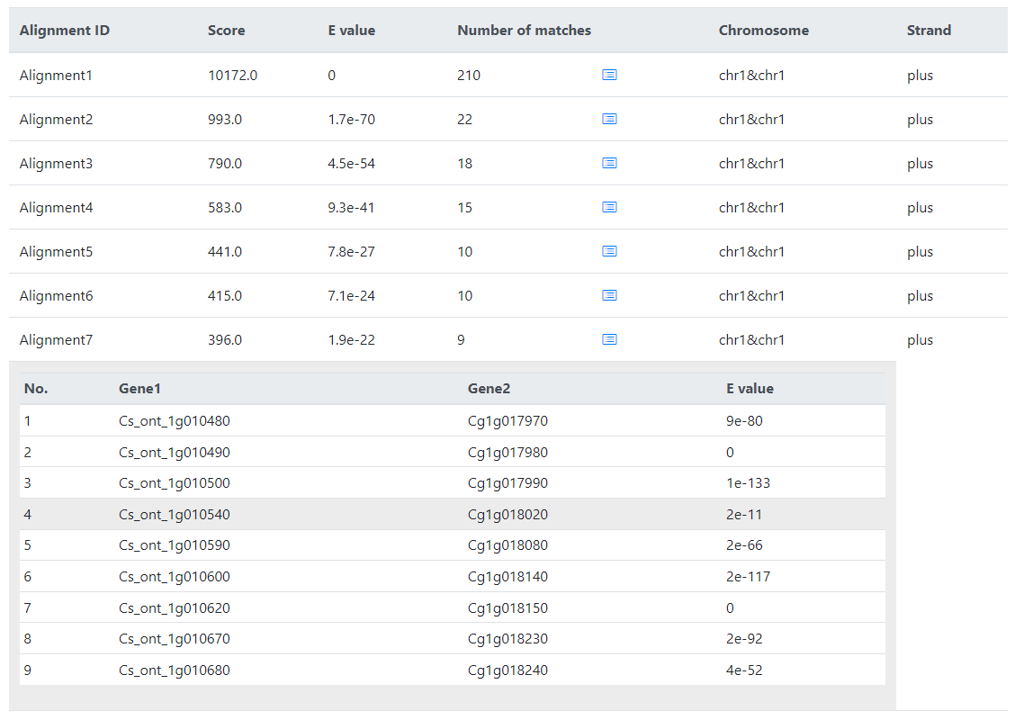Viewport: 1015px width, 720px height.
Task: Click score value 441.0
Action: tap(225, 251)
